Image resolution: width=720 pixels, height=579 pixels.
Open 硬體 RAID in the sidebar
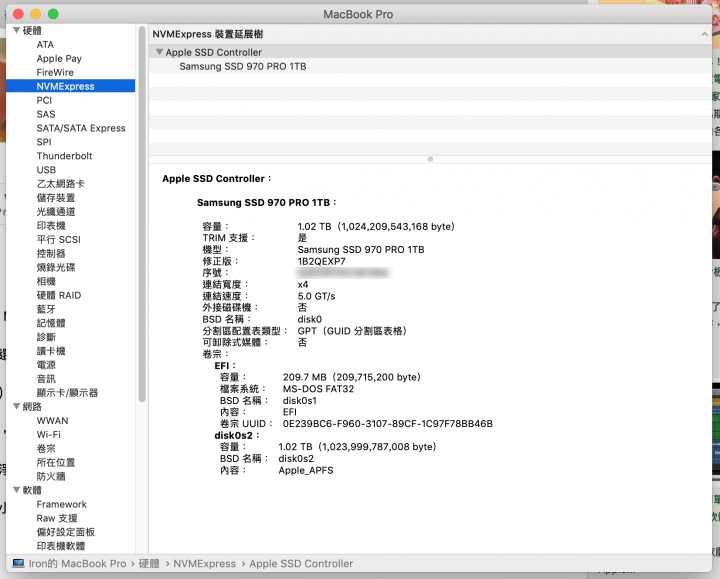pyautogui.click(x=59, y=295)
